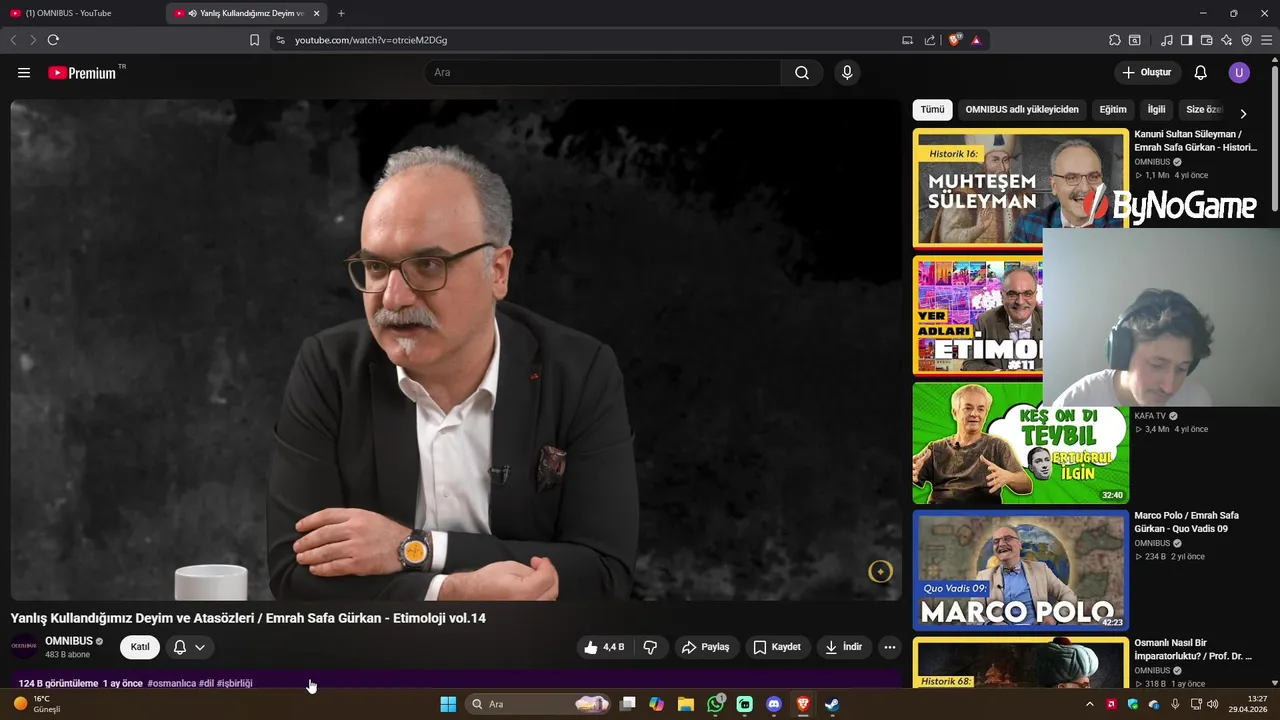The image size is (1280, 720).
Task: Open Discord from taskbar
Action: [773, 704]
